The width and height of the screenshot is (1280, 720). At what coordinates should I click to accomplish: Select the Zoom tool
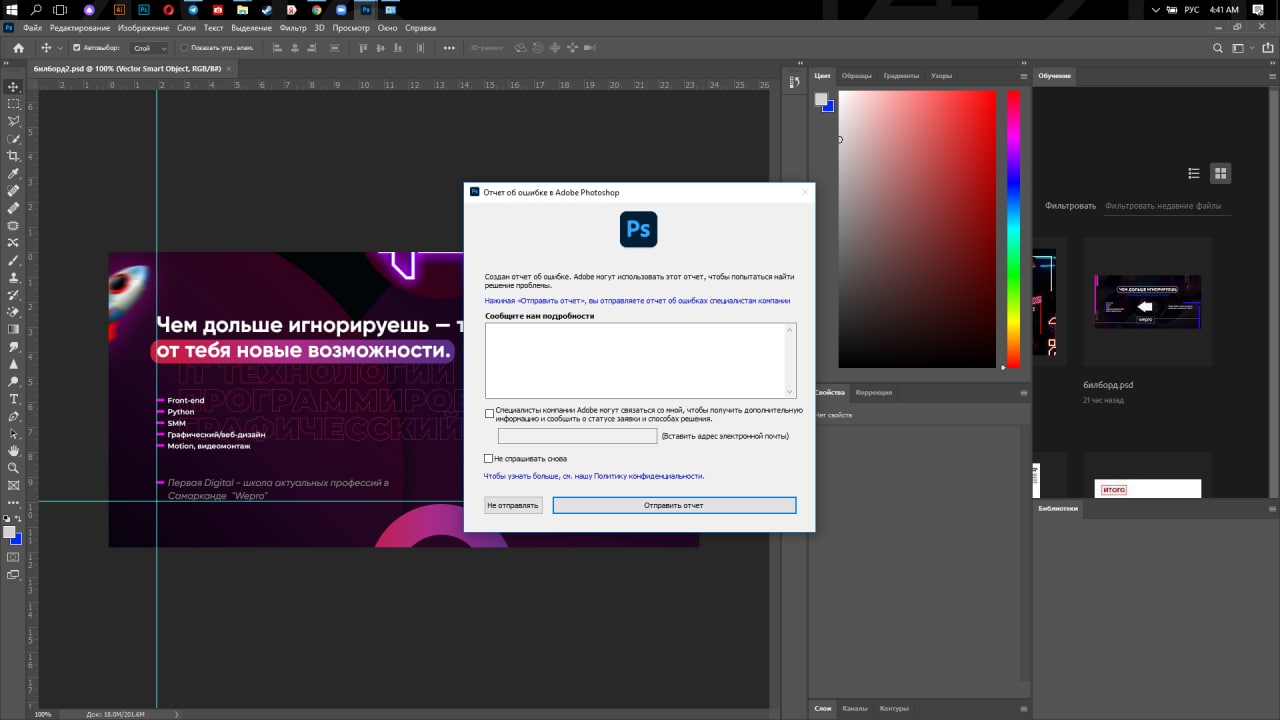point(13,468)
